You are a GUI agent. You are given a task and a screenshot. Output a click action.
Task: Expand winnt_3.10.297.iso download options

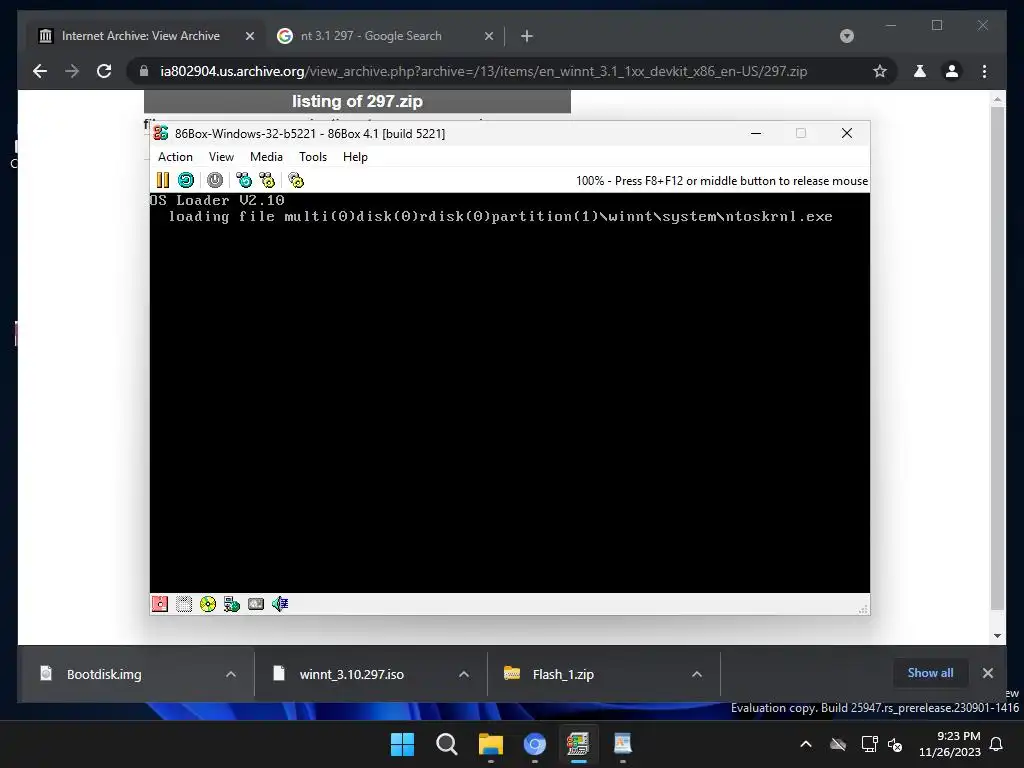[x=464, y=674]
